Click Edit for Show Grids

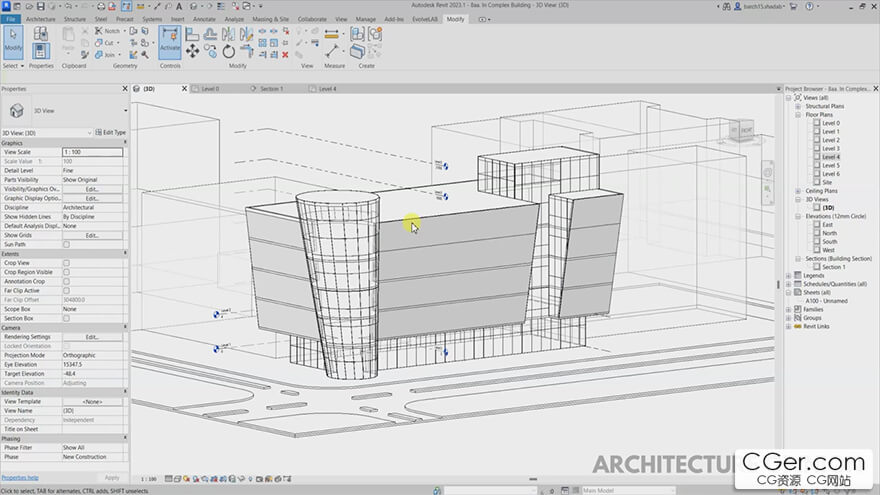pyautogui.click(x=92, y=236)
